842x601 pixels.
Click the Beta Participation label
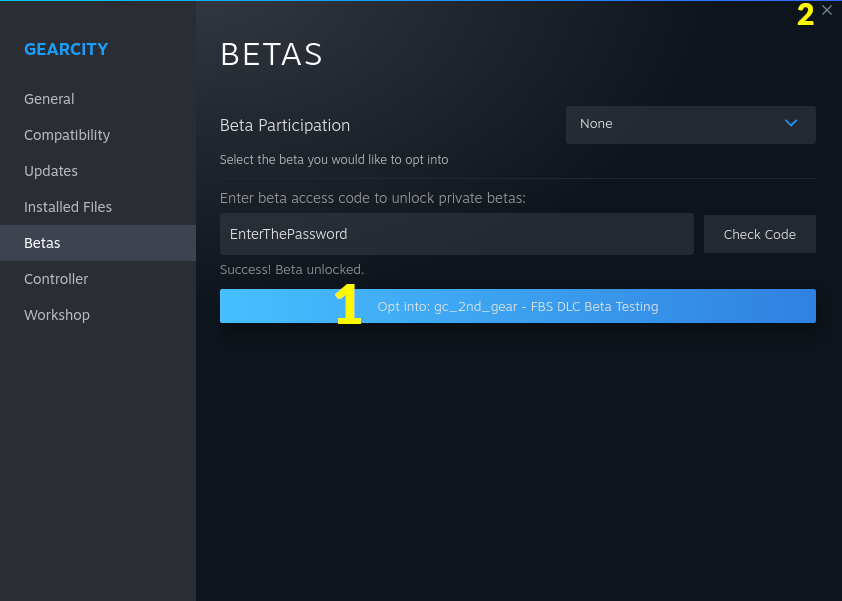[285, 125]
